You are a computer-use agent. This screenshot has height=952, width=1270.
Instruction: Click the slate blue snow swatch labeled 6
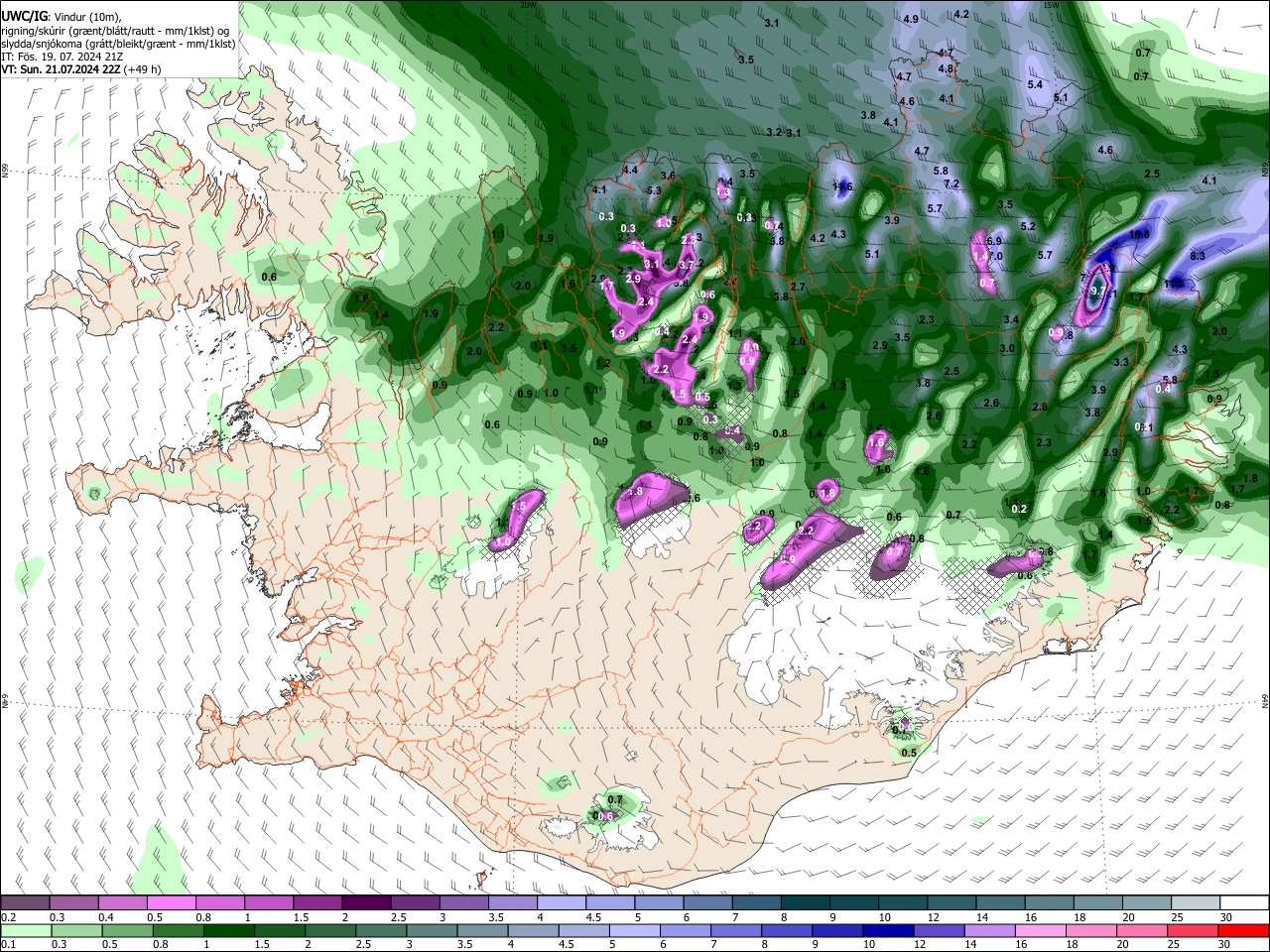[x=707, y=903]
